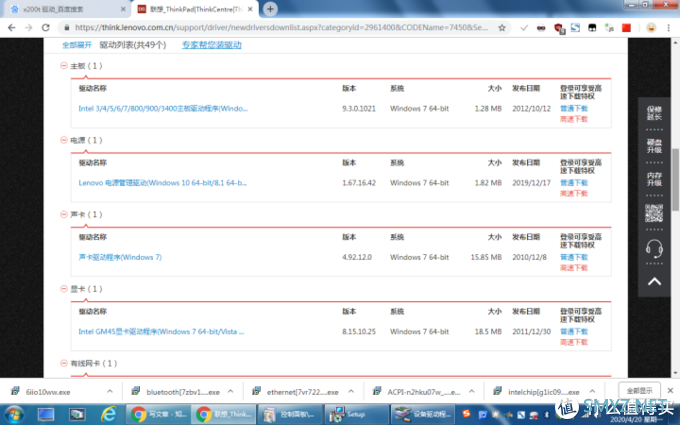Close the downloads bar
This screenshot has width=680, height=425.
click(x=670, y=391)
